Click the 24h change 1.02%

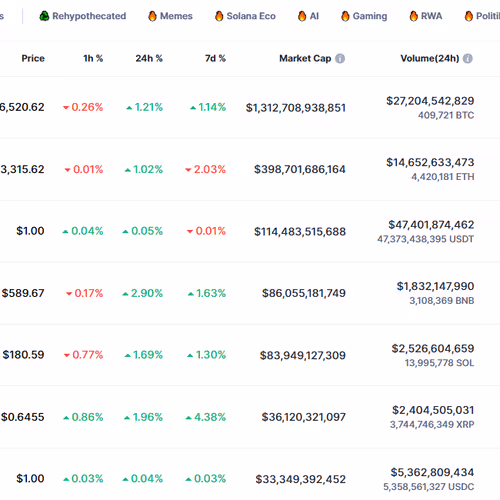[x=144, y=169]
